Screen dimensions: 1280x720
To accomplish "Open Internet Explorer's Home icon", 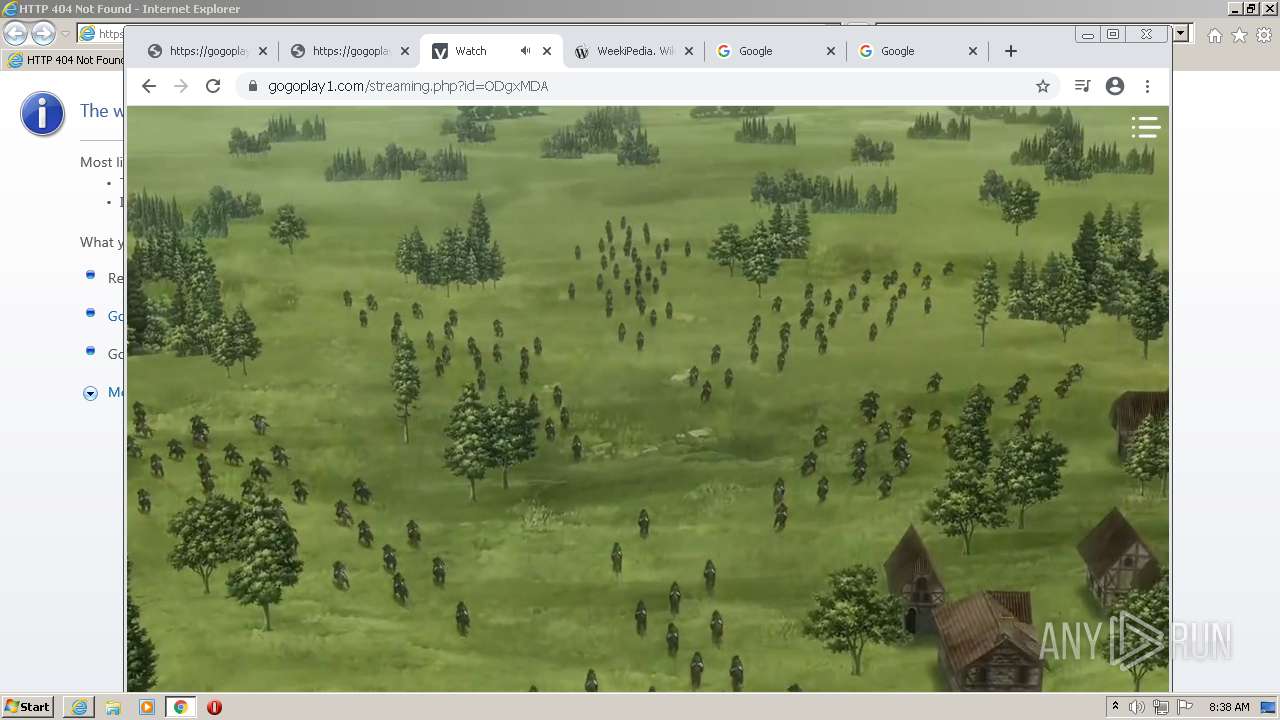I will coord(1214,35).
